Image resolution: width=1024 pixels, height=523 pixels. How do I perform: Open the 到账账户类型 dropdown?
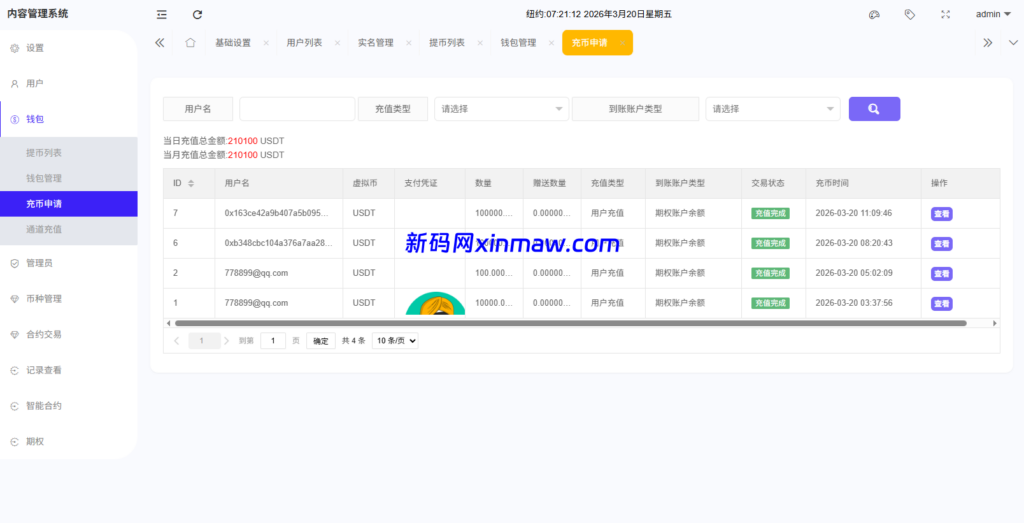[773, 109]
